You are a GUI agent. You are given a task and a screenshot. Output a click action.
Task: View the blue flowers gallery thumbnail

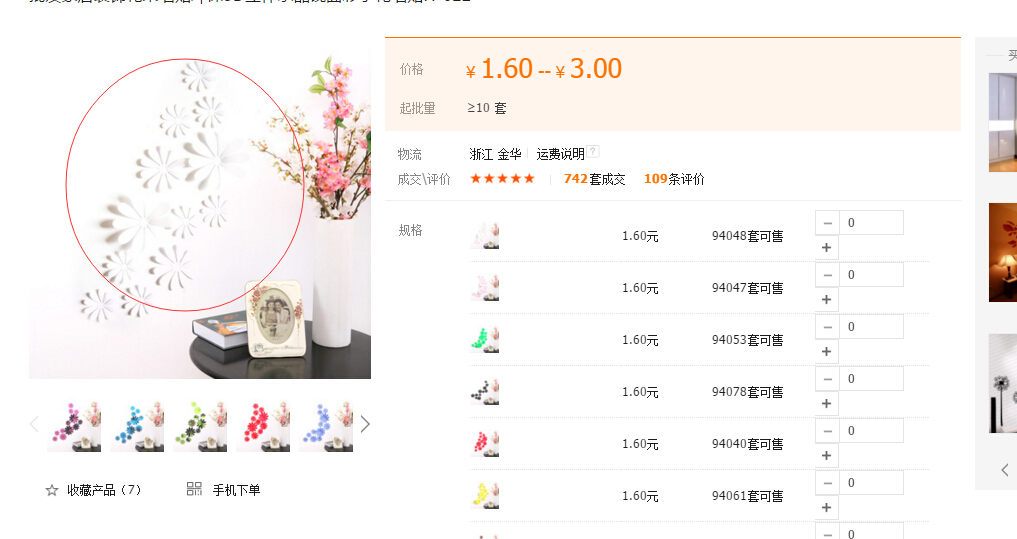(137, 426)
